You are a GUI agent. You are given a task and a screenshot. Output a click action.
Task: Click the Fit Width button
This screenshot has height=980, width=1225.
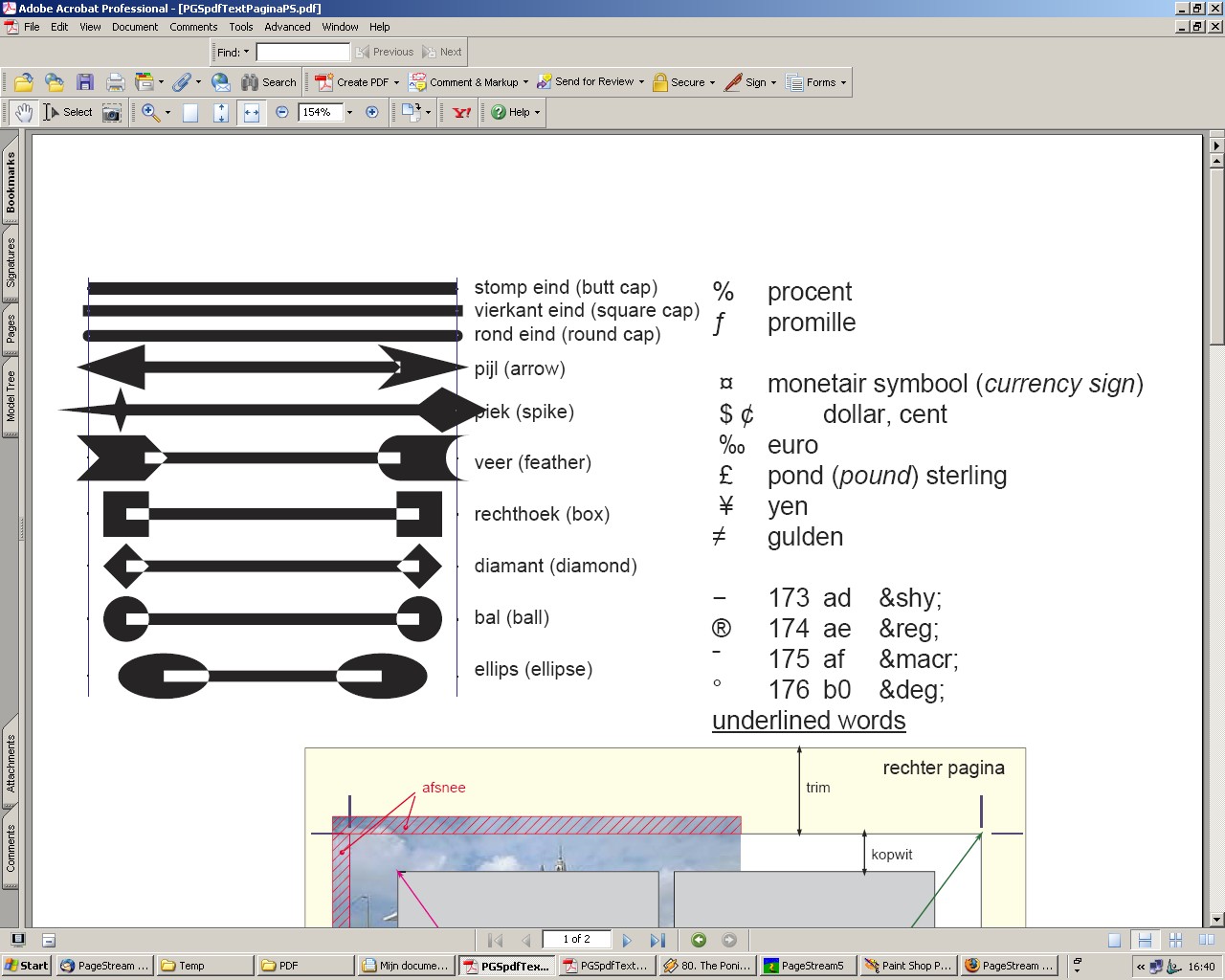(251, 113)
